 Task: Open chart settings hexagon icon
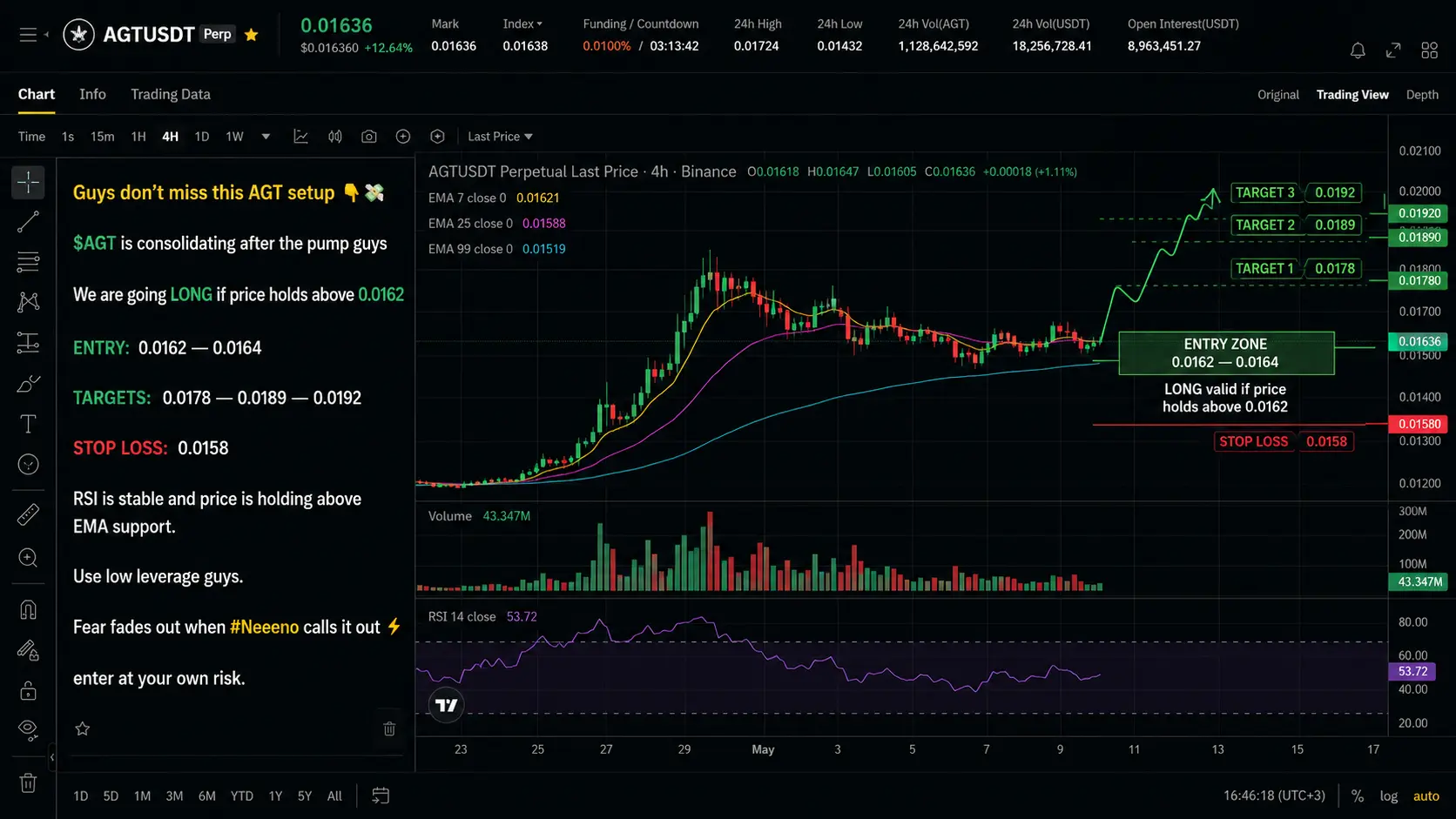pos(437,137)
